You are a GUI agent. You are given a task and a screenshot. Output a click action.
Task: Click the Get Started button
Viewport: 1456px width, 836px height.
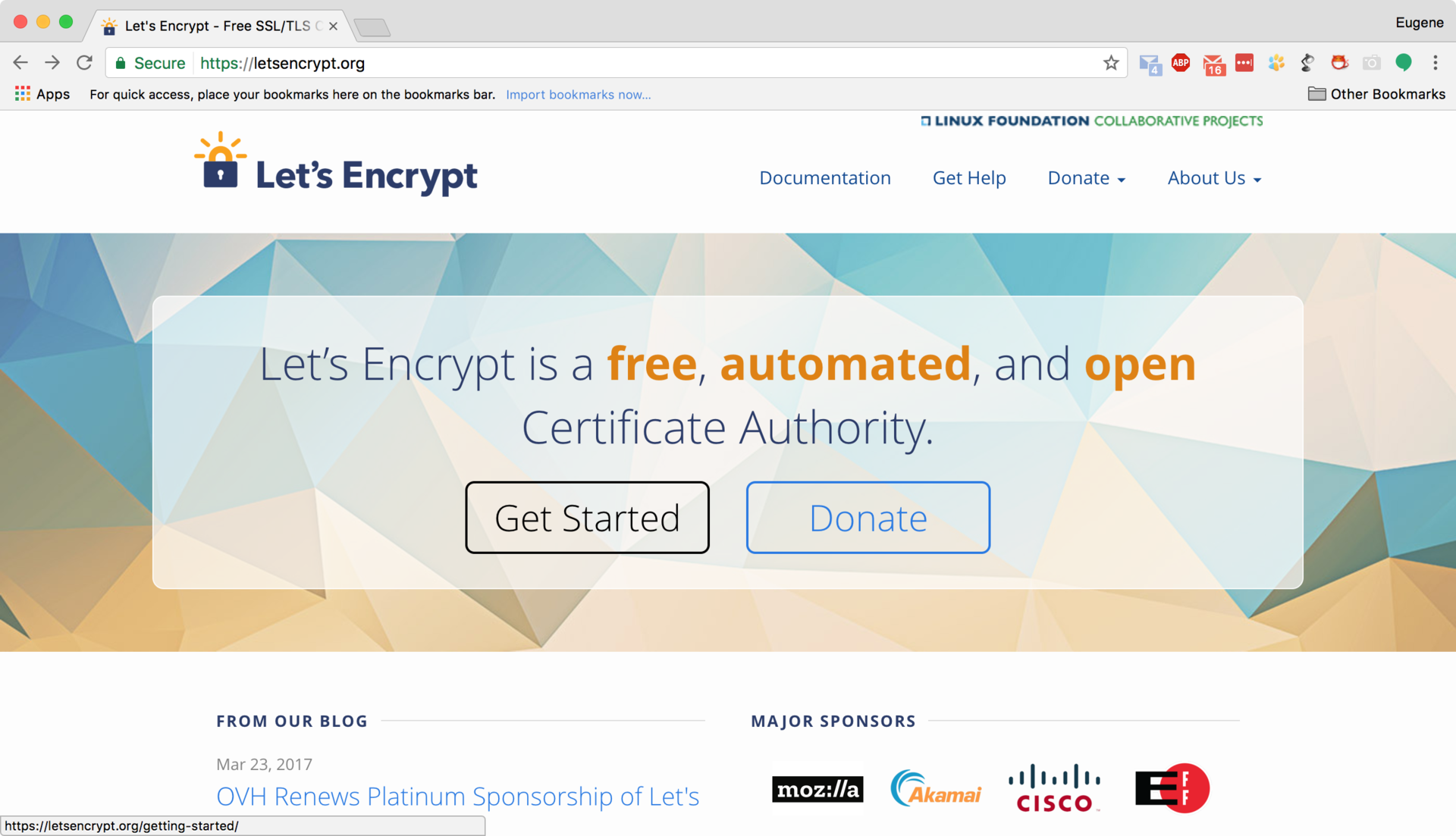click(586, 517)
